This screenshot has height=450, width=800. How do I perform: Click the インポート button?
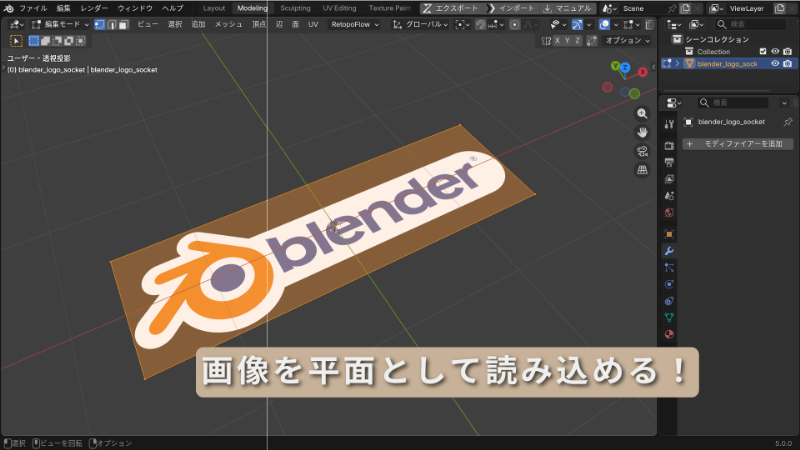511,8
